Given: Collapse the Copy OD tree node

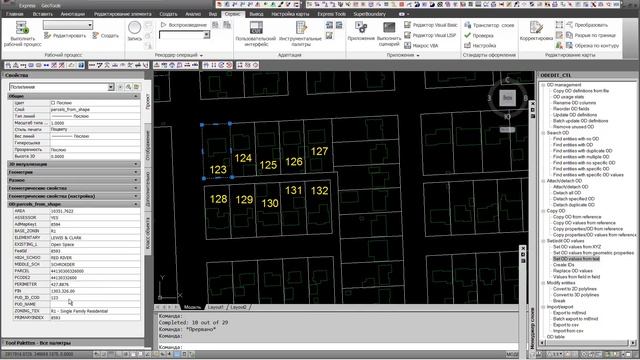Looking at the screenshot, I should (543, 211).
